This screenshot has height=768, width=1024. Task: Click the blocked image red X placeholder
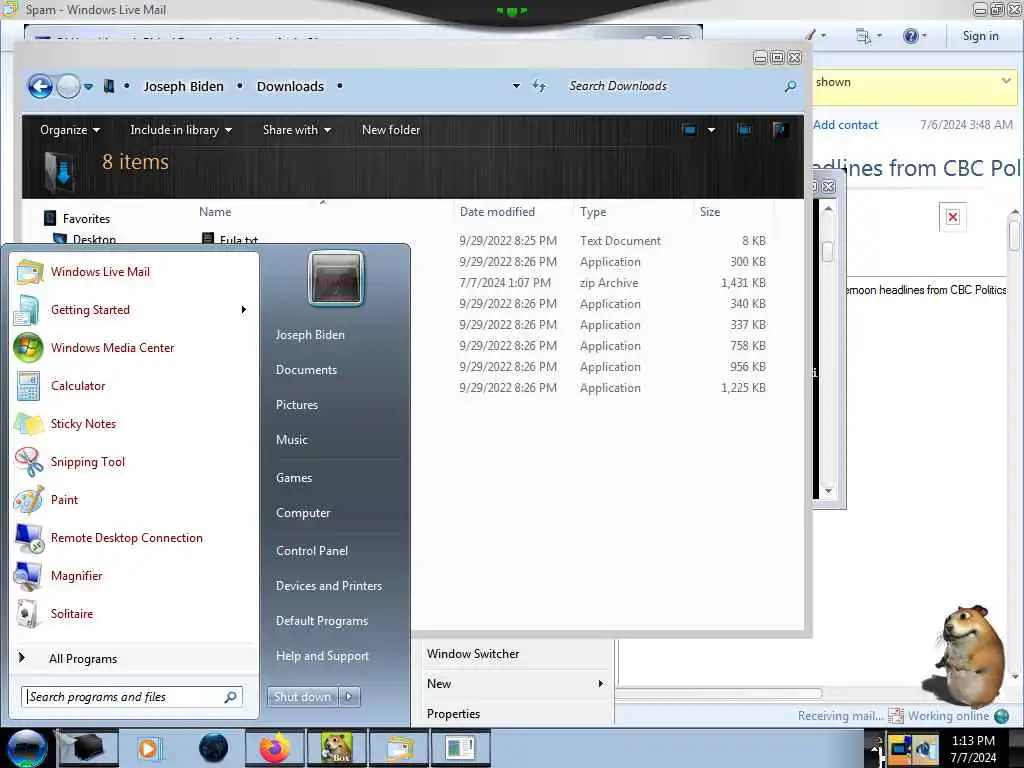(953, 217)
